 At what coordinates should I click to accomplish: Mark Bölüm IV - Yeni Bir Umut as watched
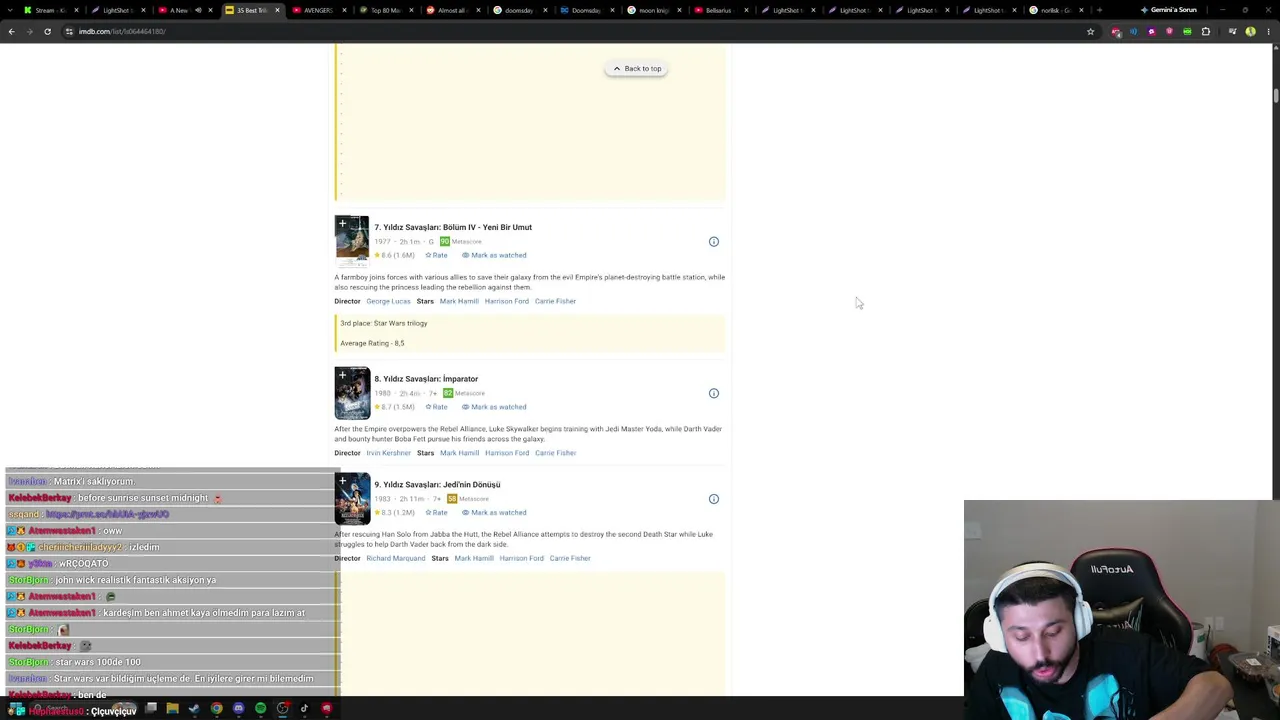tap(494, 255)
